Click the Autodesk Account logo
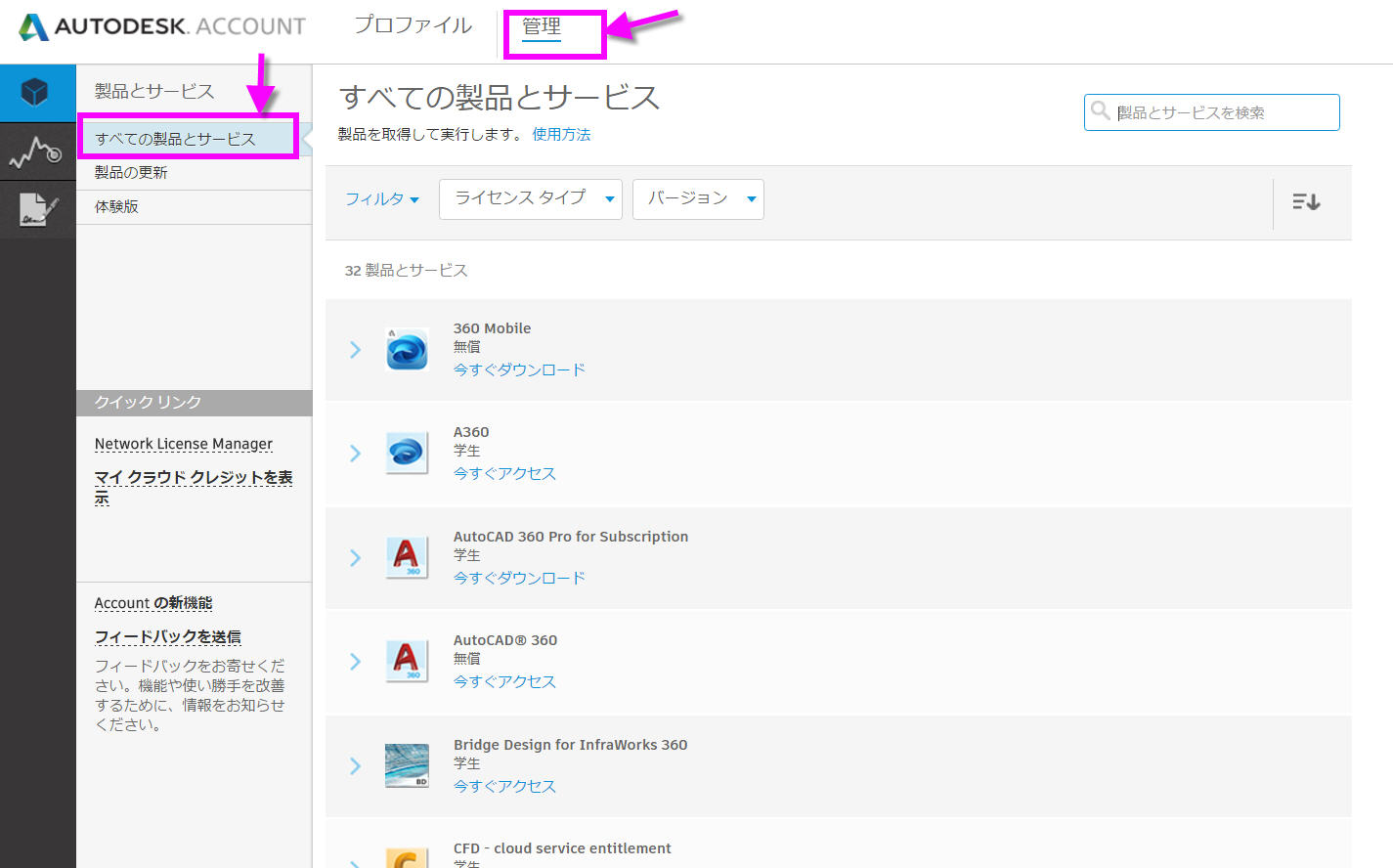 [162, 26]
